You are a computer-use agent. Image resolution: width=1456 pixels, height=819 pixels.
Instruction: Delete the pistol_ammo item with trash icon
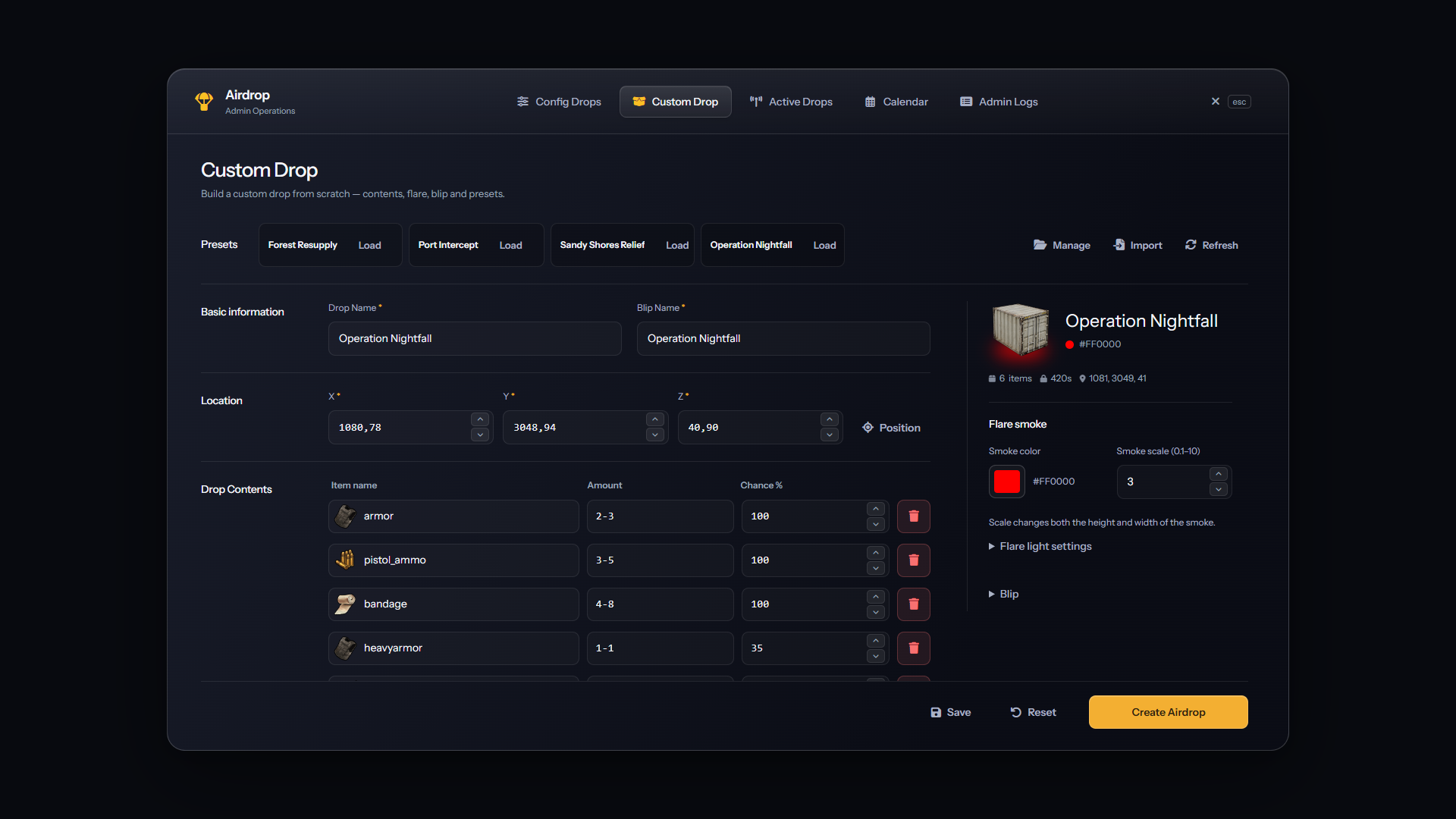(x=913, y=560)
